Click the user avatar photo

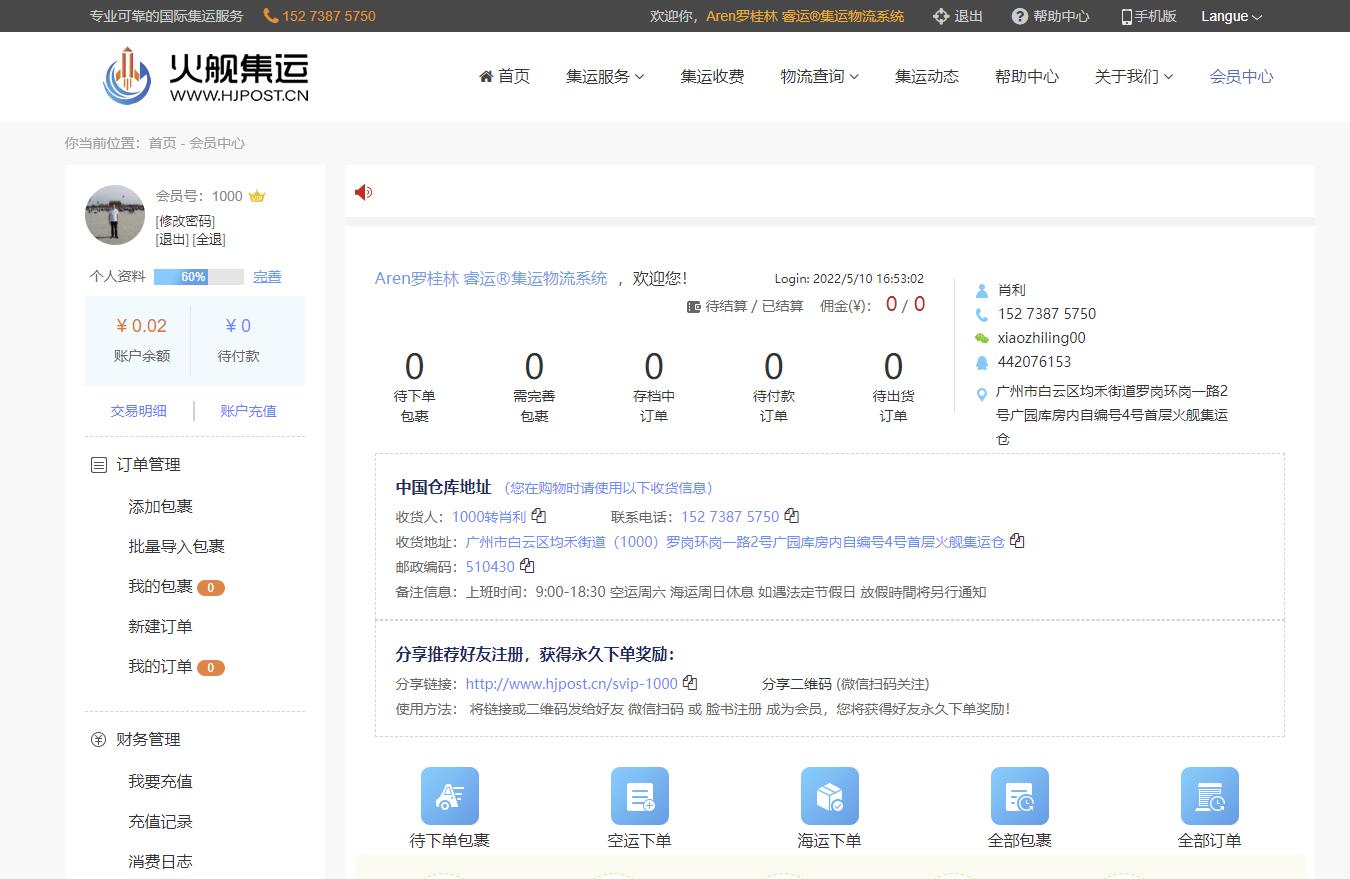(x=115, y=215)
